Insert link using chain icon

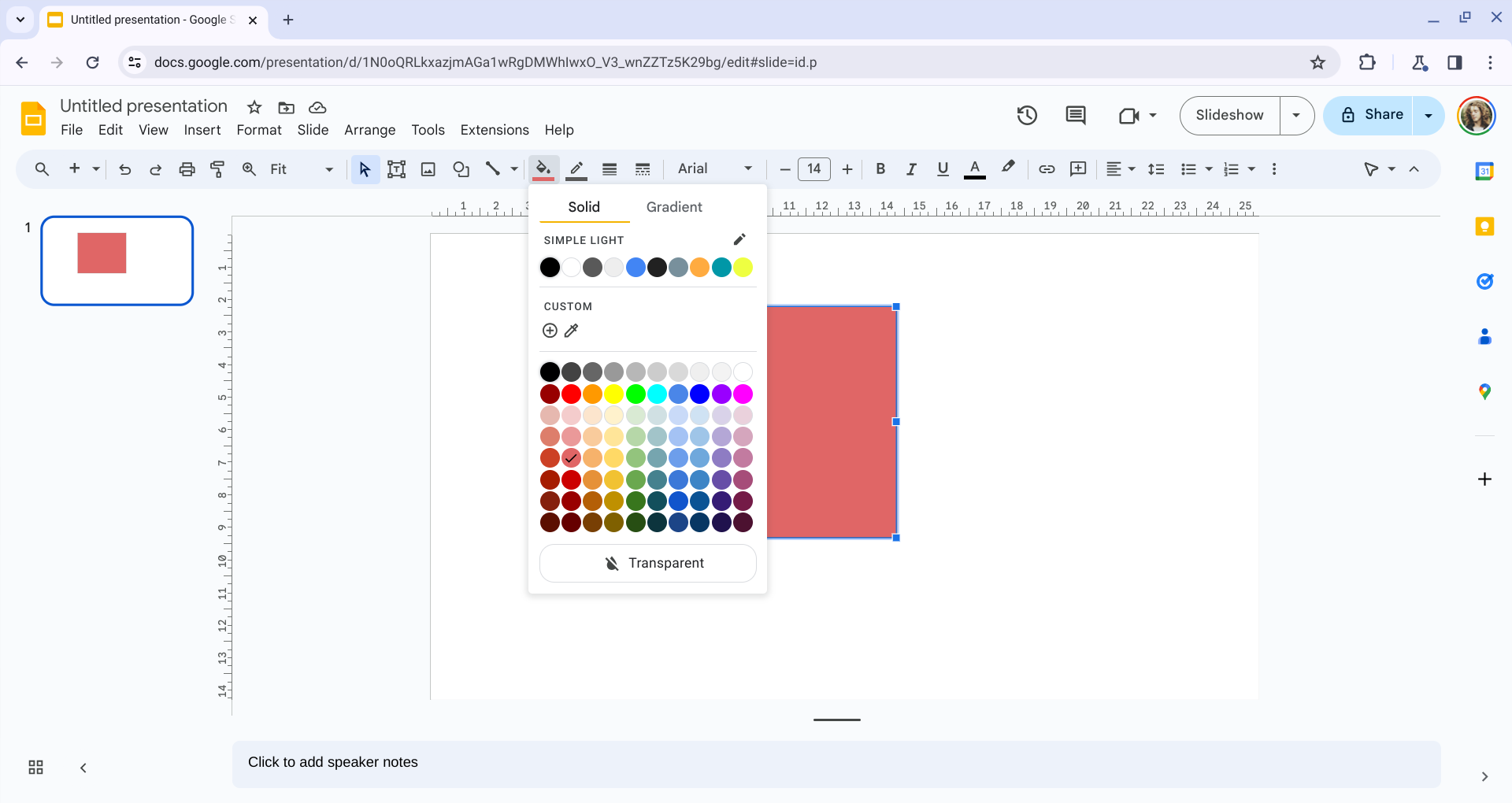pos(1047,169)
